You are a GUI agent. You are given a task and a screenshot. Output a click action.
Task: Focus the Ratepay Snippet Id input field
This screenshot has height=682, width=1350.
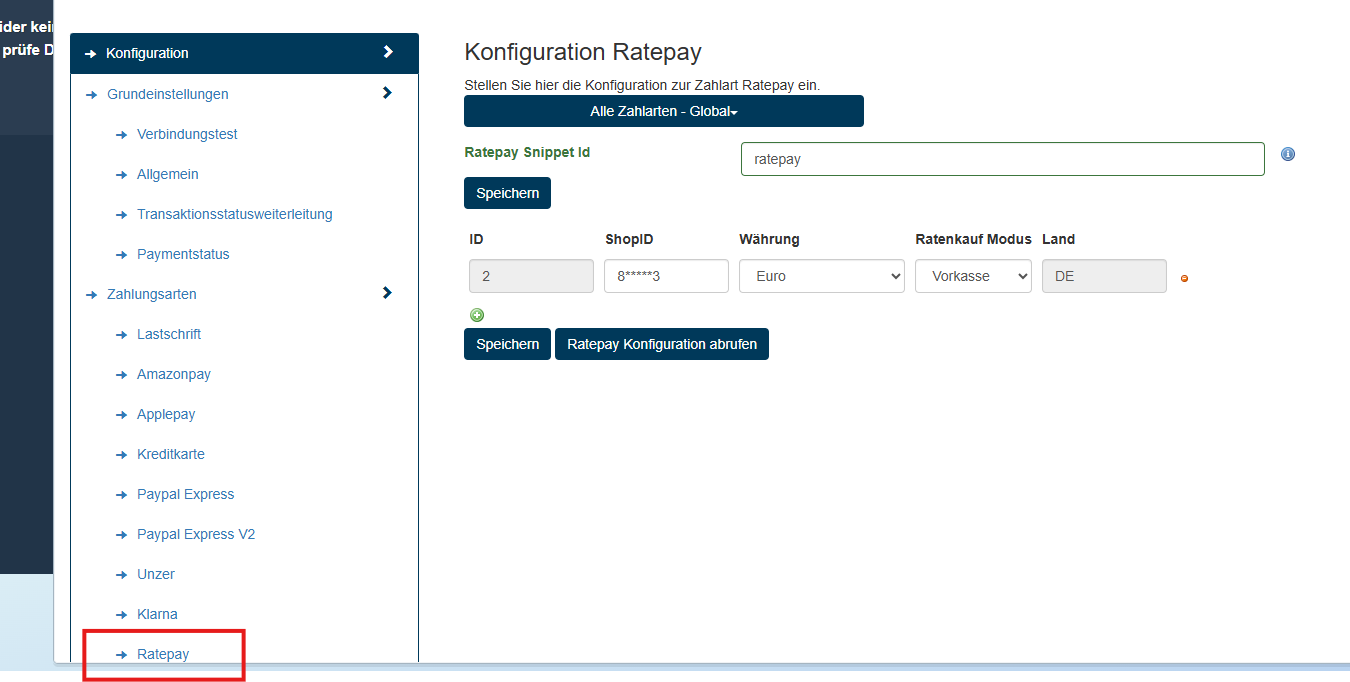(1003, 159)
